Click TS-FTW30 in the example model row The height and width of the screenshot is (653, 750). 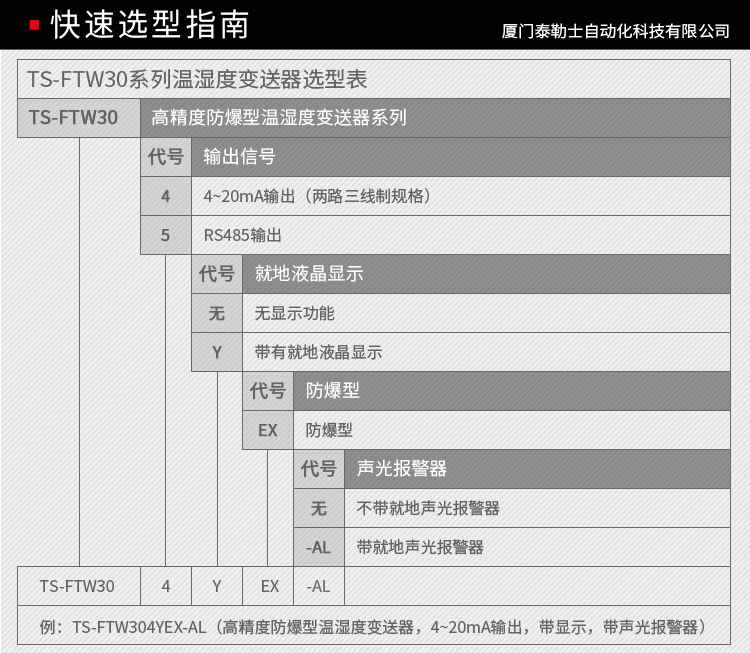[x=77, y=587]
